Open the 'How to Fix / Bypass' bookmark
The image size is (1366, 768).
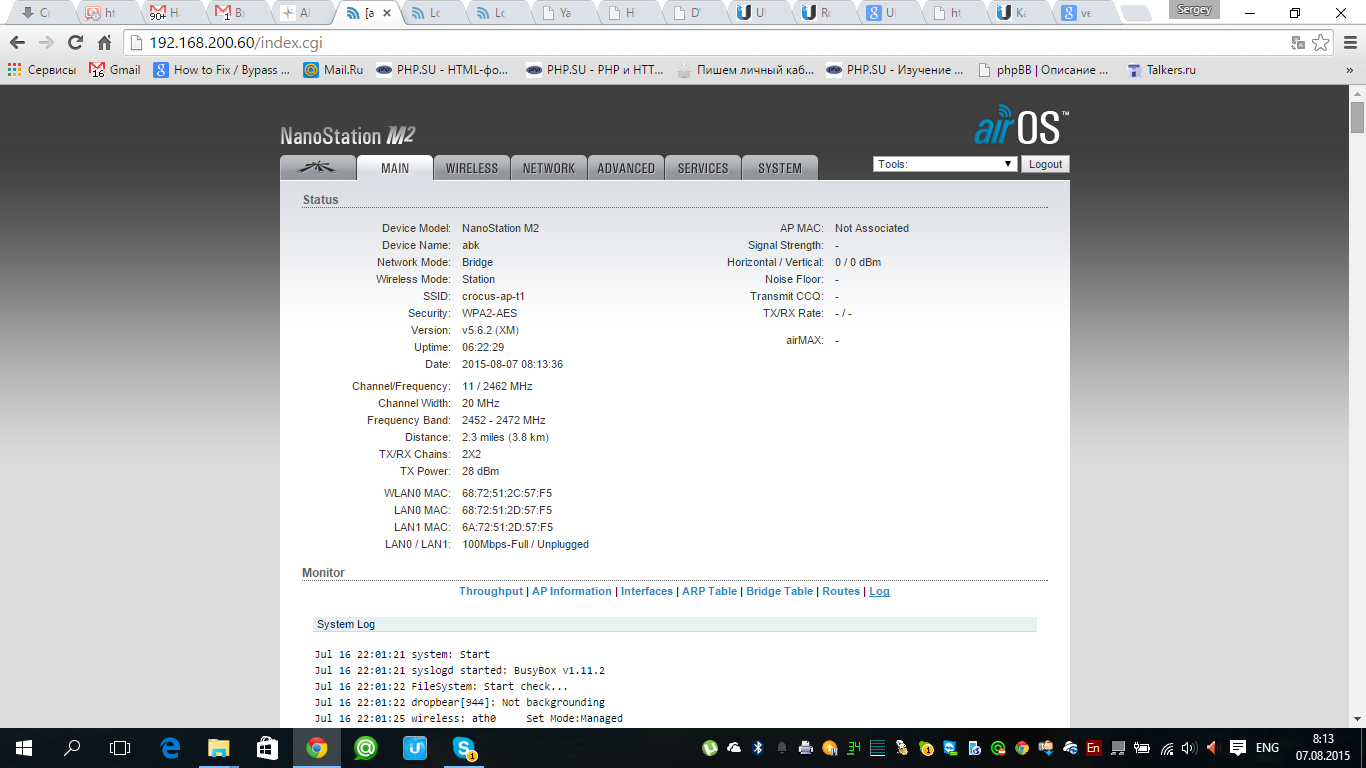[x=222, y=70]
